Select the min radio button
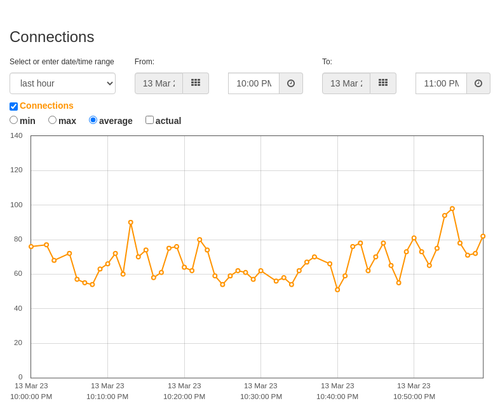Image resolution: width=500 pixels, height=403 pixels. point(13,120)
